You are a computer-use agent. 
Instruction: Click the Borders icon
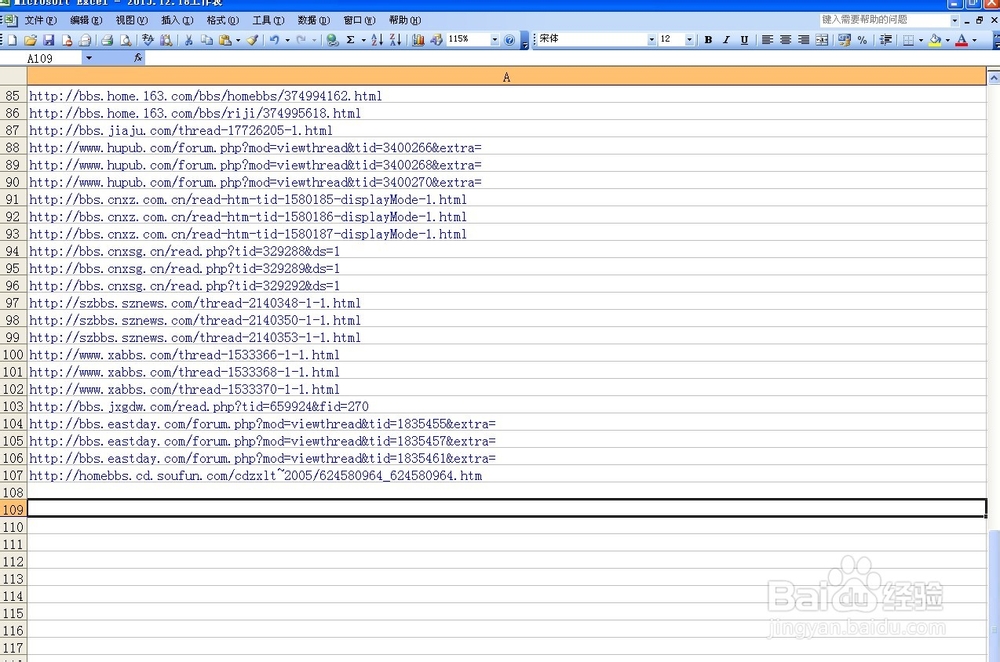908,40
